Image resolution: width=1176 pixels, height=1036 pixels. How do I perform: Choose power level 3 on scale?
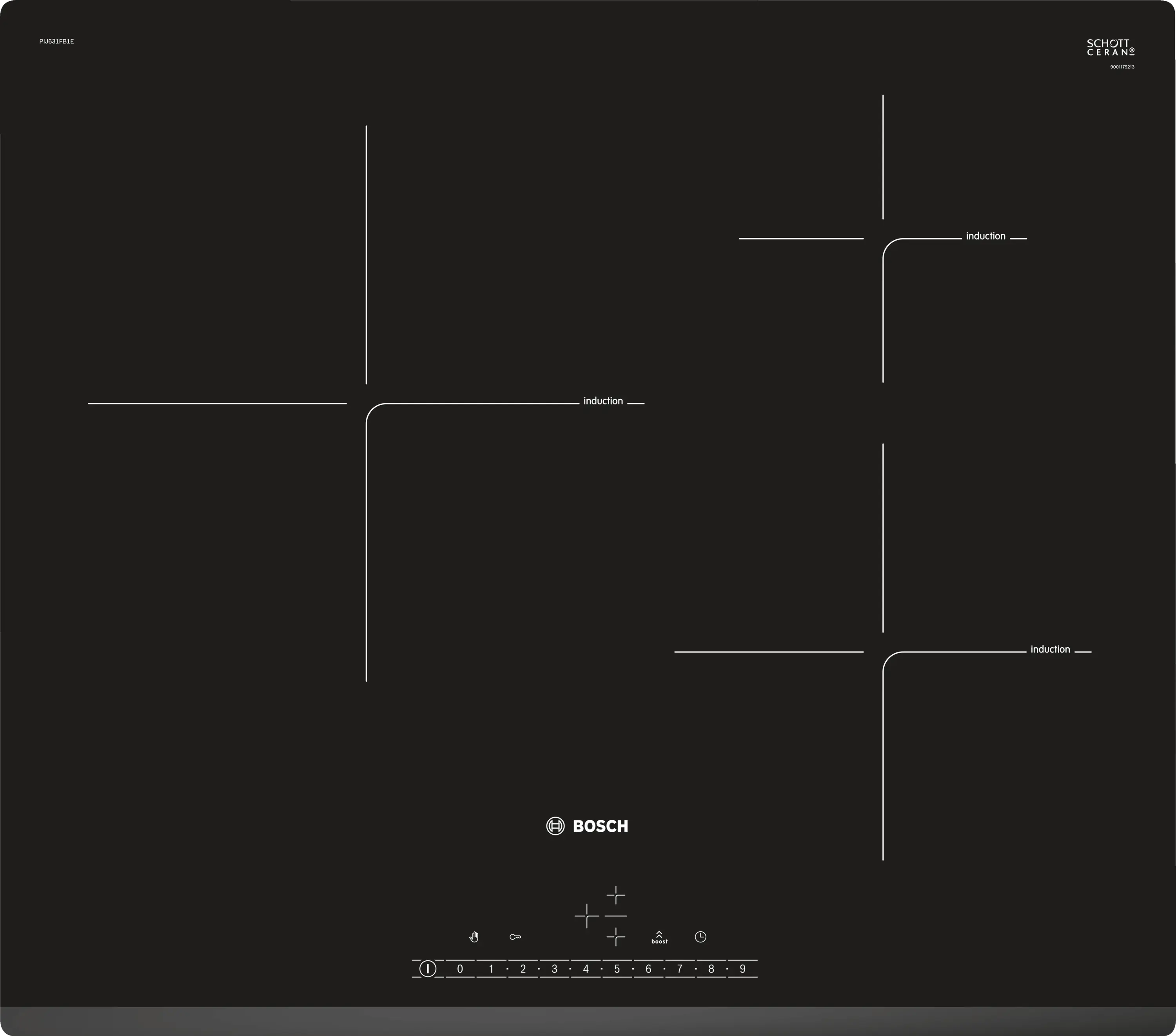(554, 969)
